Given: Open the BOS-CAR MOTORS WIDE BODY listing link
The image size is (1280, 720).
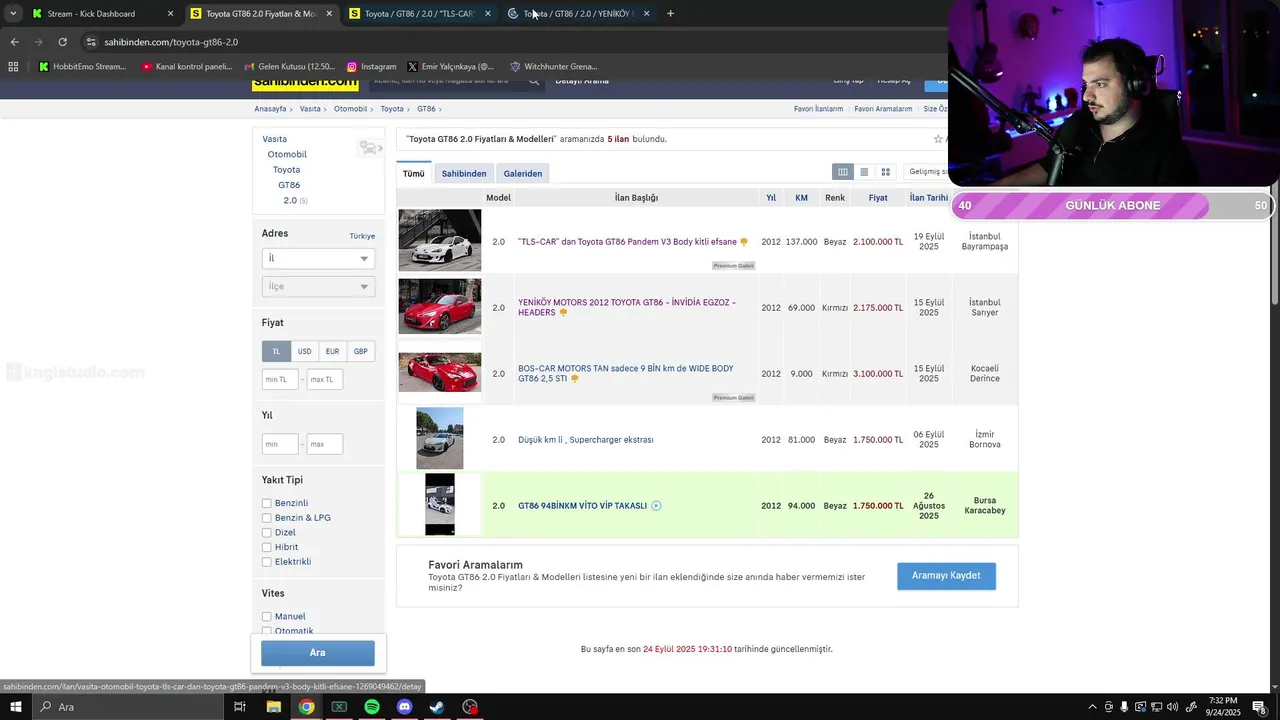Looking at the screenshot, I should coord(626,374).
